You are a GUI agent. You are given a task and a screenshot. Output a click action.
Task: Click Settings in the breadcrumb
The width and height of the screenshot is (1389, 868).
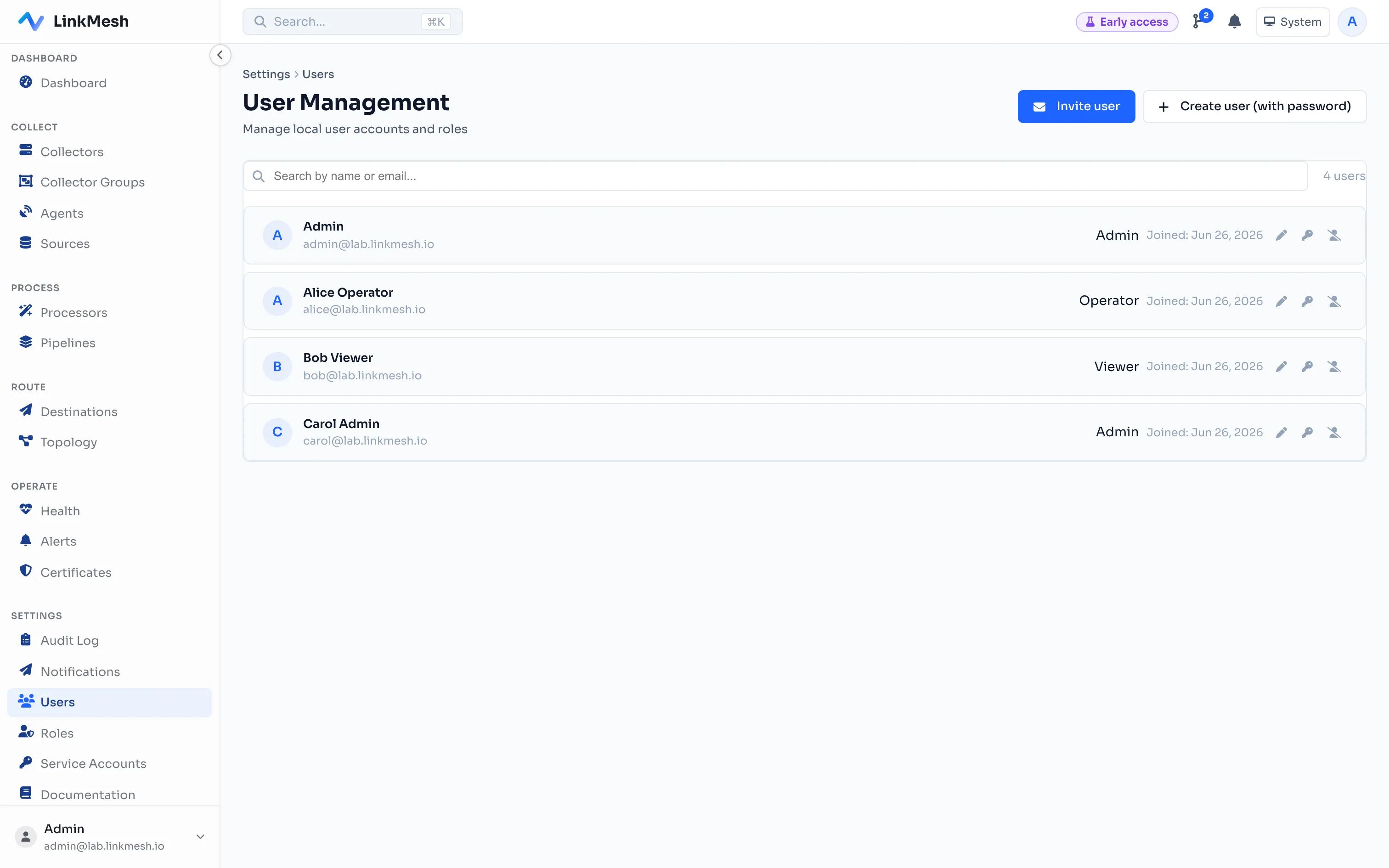click(x=266, y=74)
